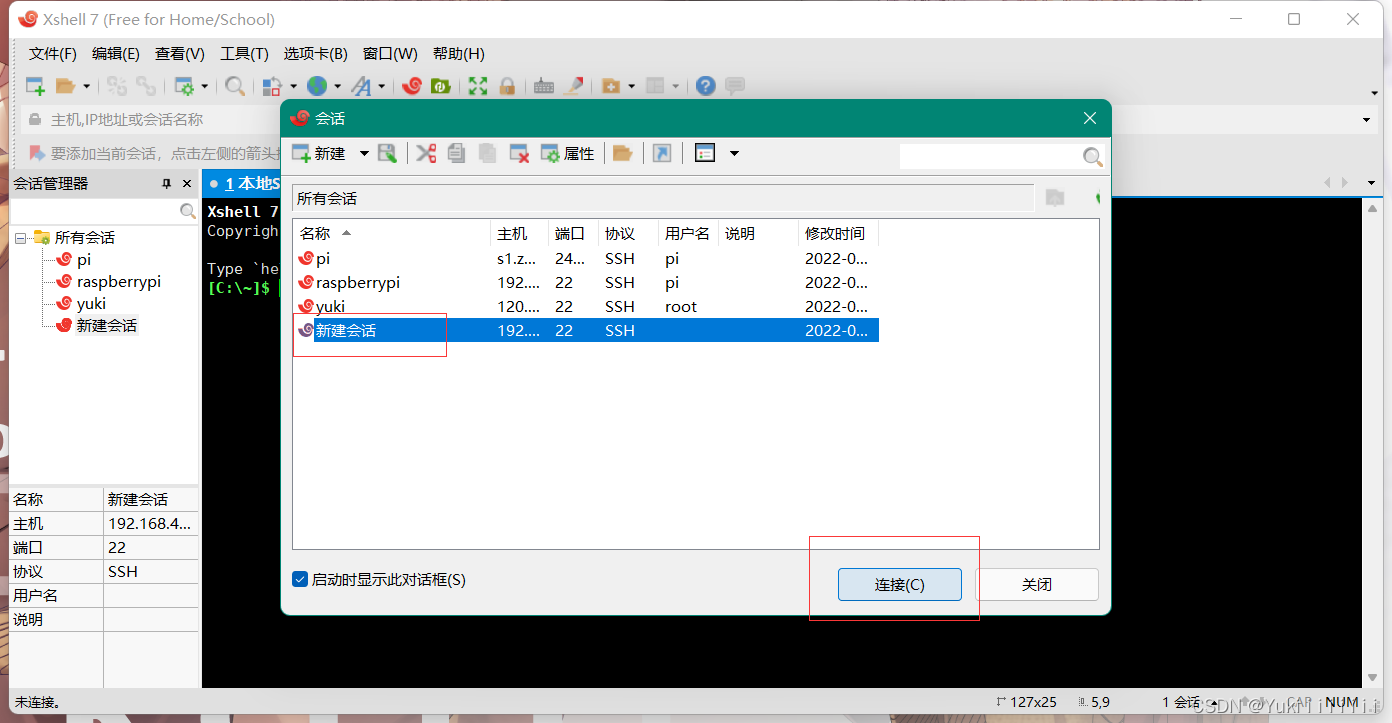Click the copy icon in 会话 dialog
Viewport: 1392px width, 723px height.
click(457, 153)
